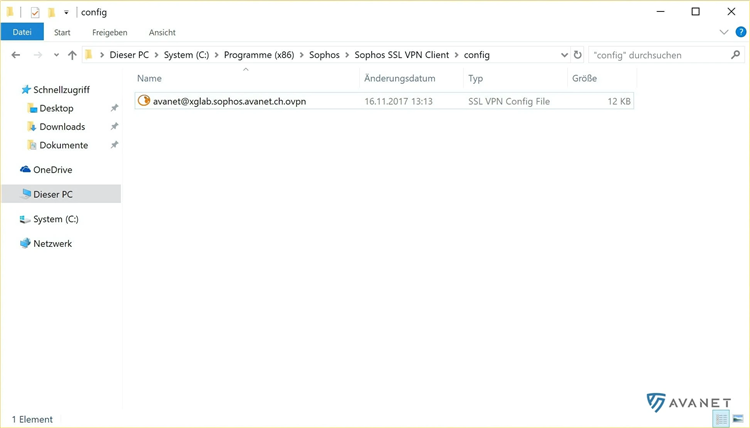Open recent locations dropdown arrow
This screenshot has height=428, width=750.
(56, 55)
